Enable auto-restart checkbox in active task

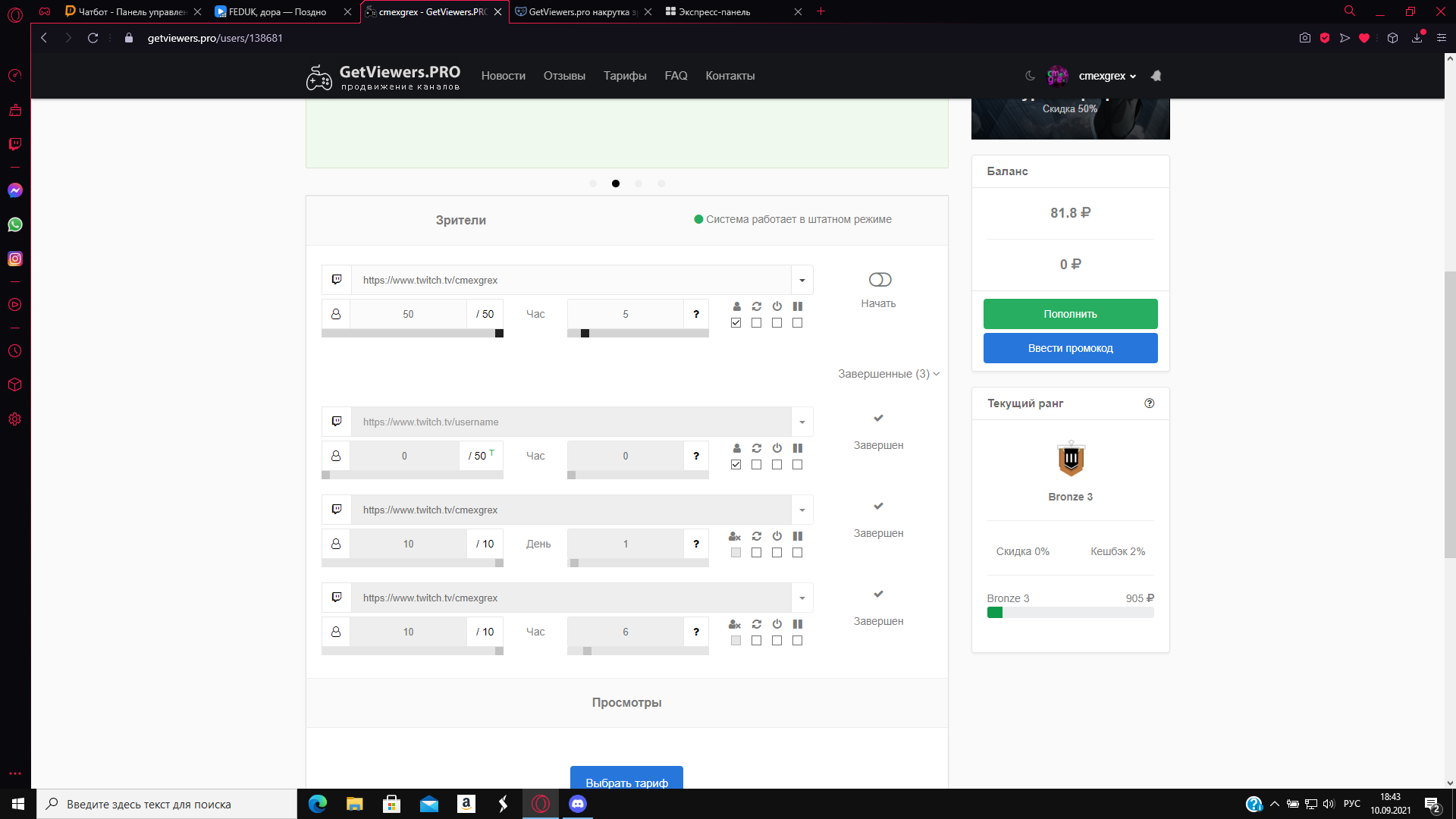point(756,323)
